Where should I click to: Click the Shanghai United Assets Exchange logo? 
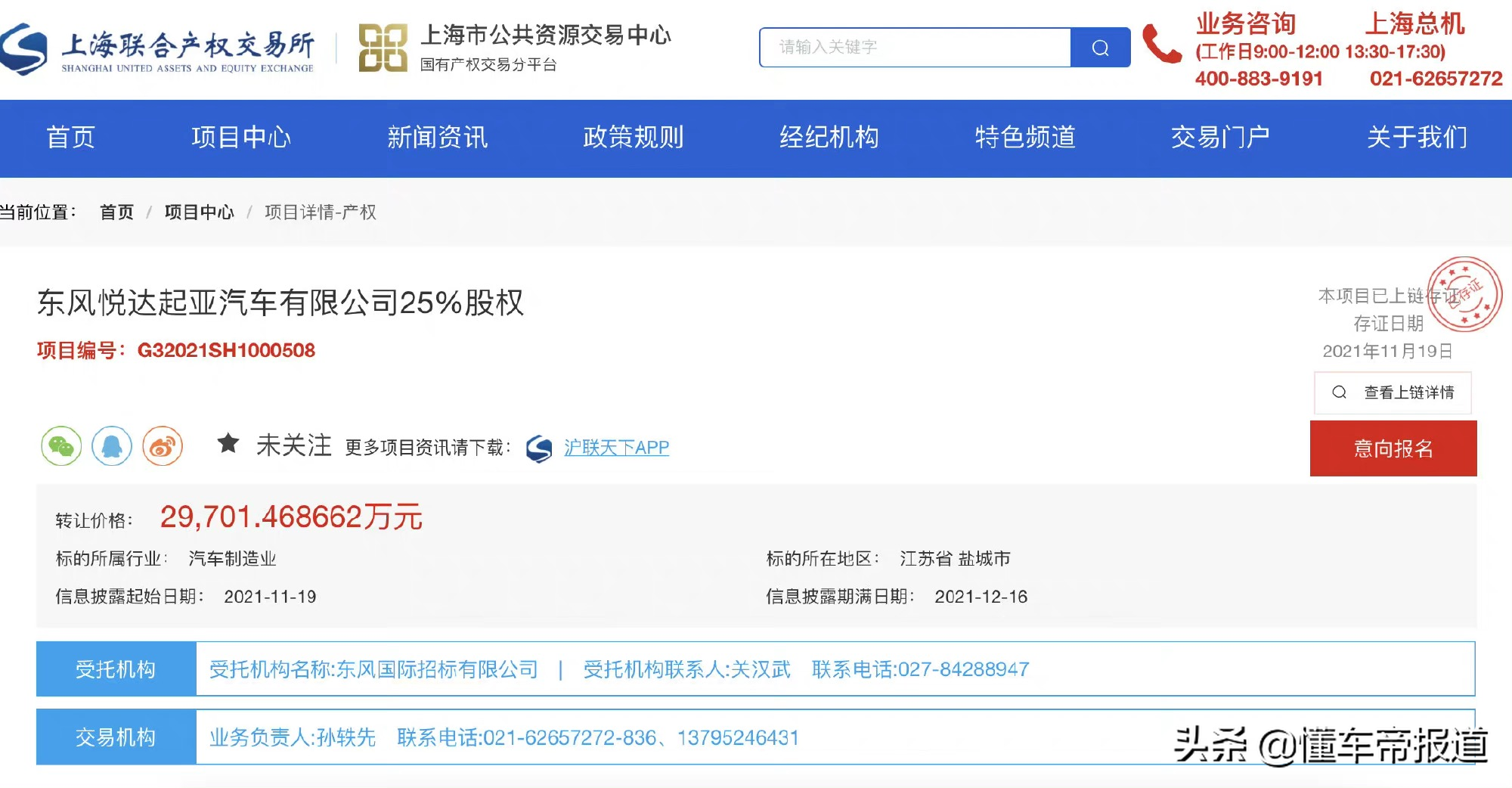pyautogui.click(x=156, y=50)
